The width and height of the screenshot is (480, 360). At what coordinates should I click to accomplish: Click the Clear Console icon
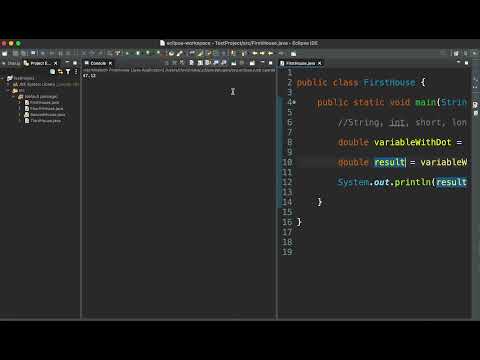click(x=191, y=62)
